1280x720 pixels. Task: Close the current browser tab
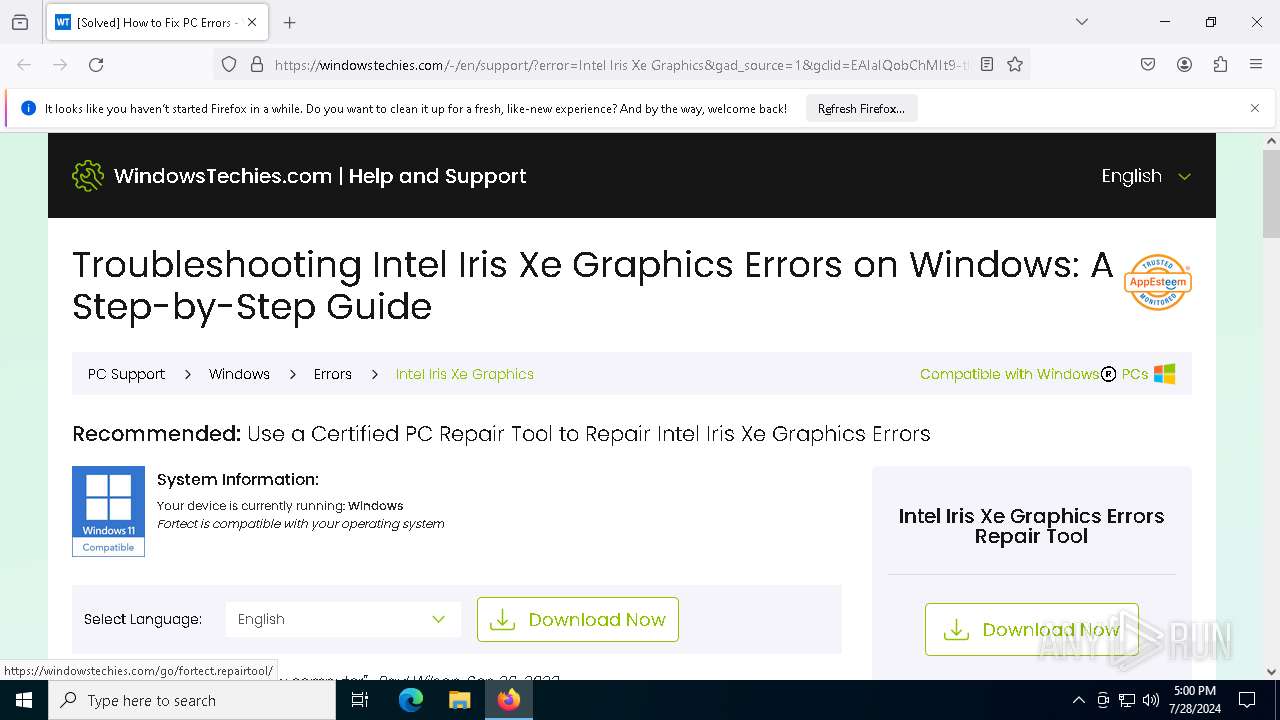click(252, 22)
